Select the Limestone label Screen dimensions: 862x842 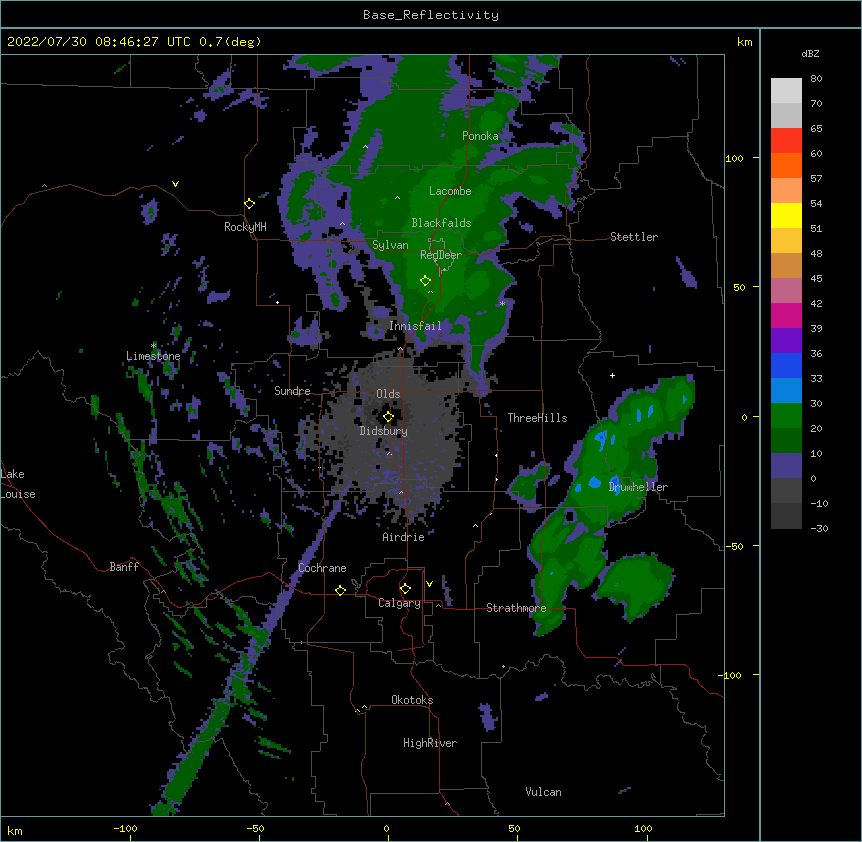pyautogui.click(x=153, y=356)
